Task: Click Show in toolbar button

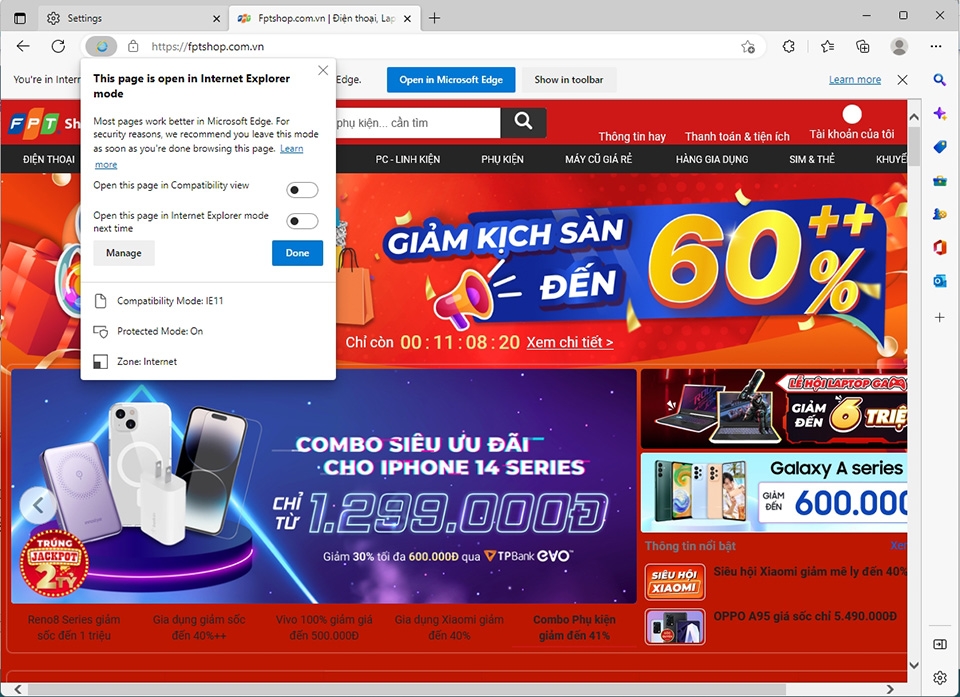Action: point(569,80)
